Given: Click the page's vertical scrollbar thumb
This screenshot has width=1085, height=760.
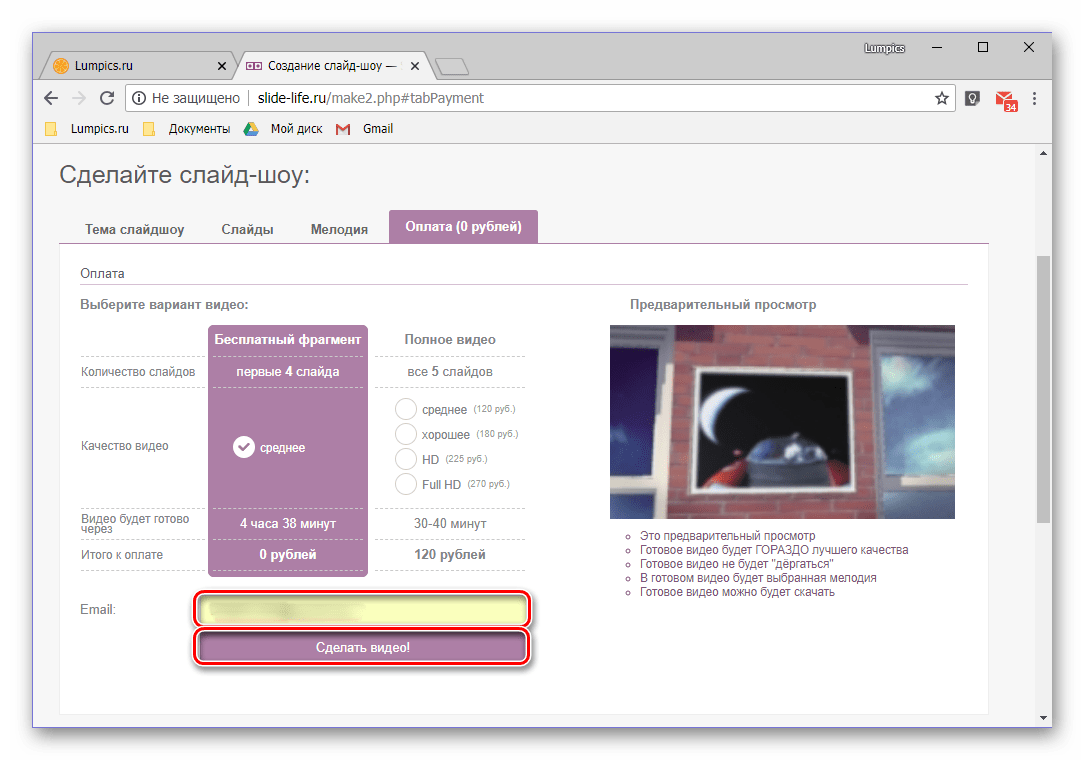Looking at the screenshot, I should click(1043, 389).
